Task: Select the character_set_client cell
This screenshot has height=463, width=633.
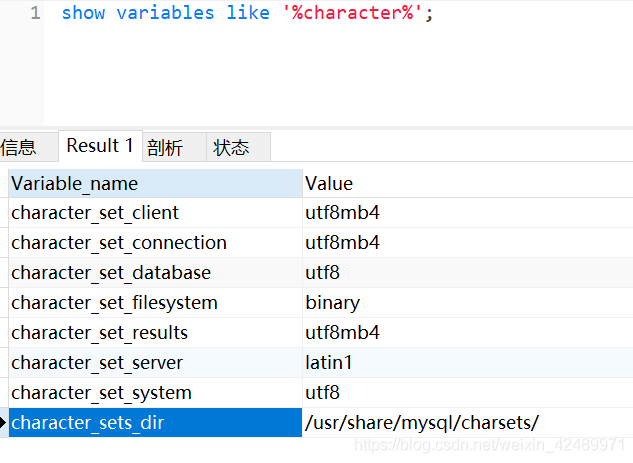Action: [x=155, y=213]
